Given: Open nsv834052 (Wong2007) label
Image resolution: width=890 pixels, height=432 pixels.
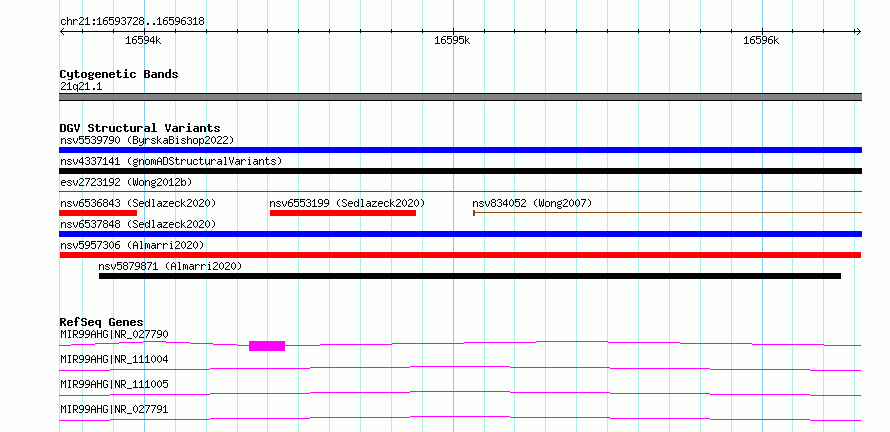Looking at the screenshot, I should tap(532, 203).
